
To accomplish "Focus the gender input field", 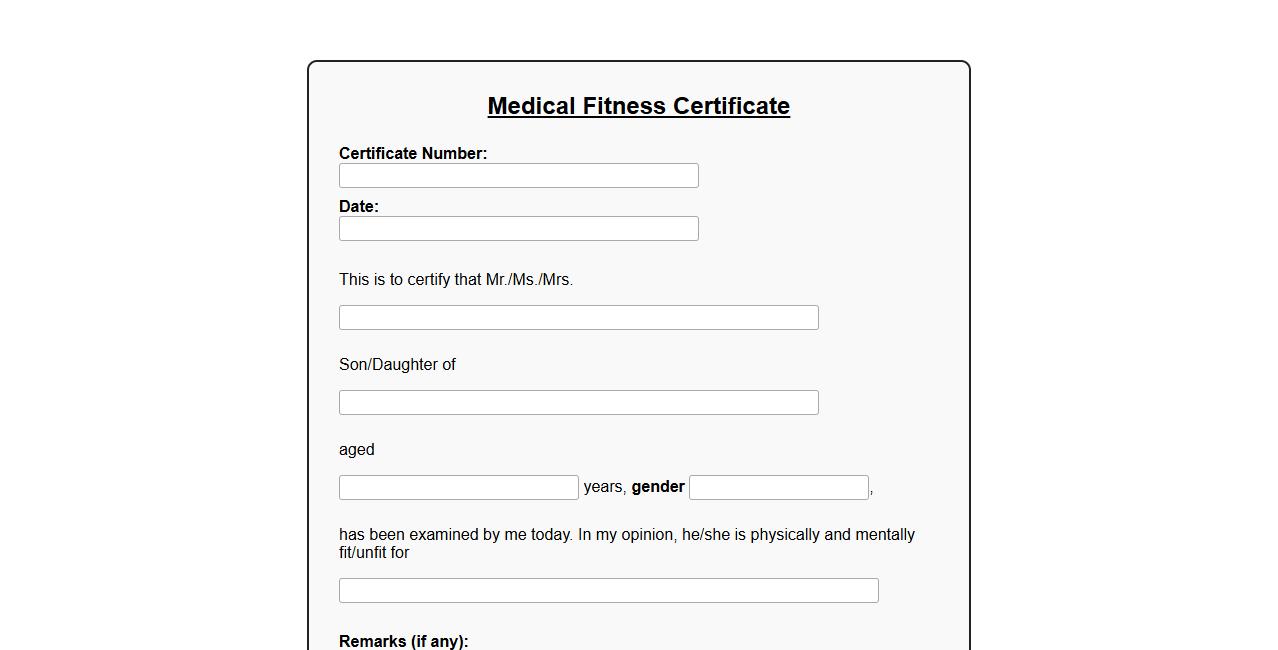I will pos(778,488).
